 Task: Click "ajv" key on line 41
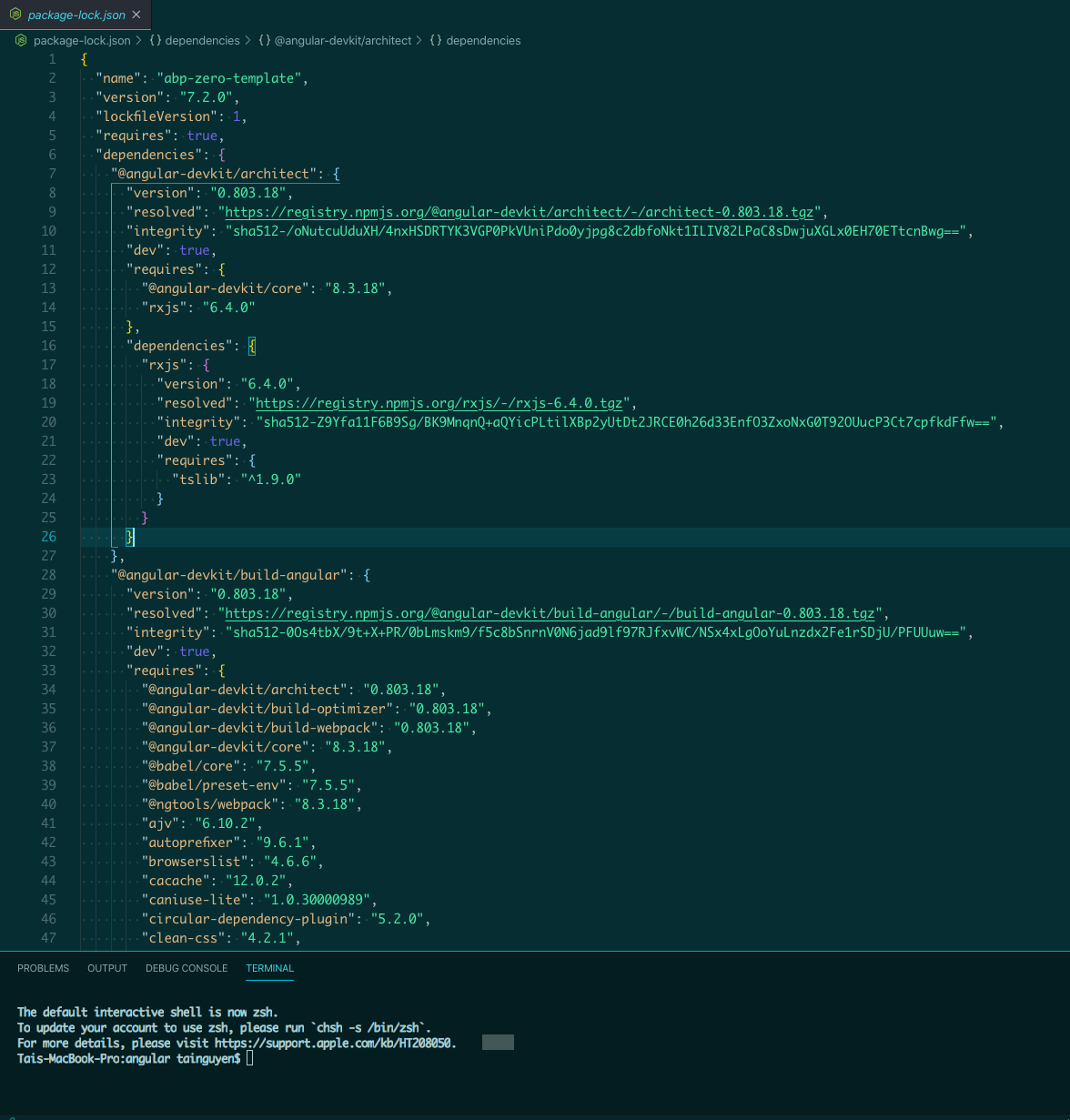(161, 823)
